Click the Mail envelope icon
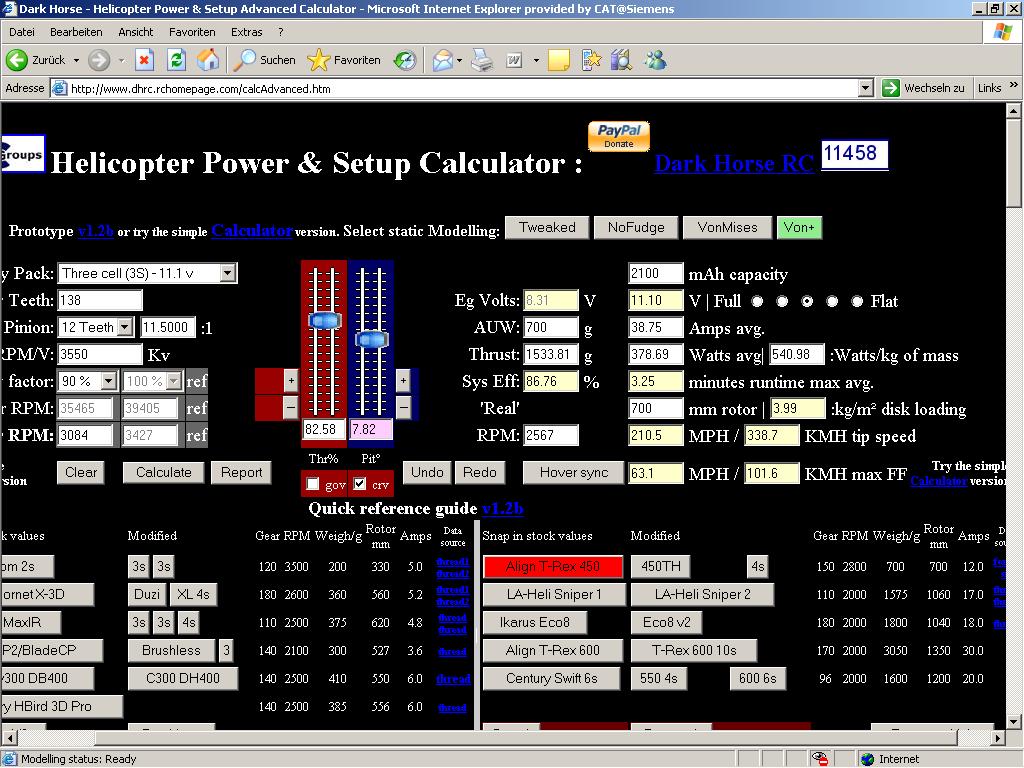Screen dimensions: 1024x768 click(x=442, y=60)
